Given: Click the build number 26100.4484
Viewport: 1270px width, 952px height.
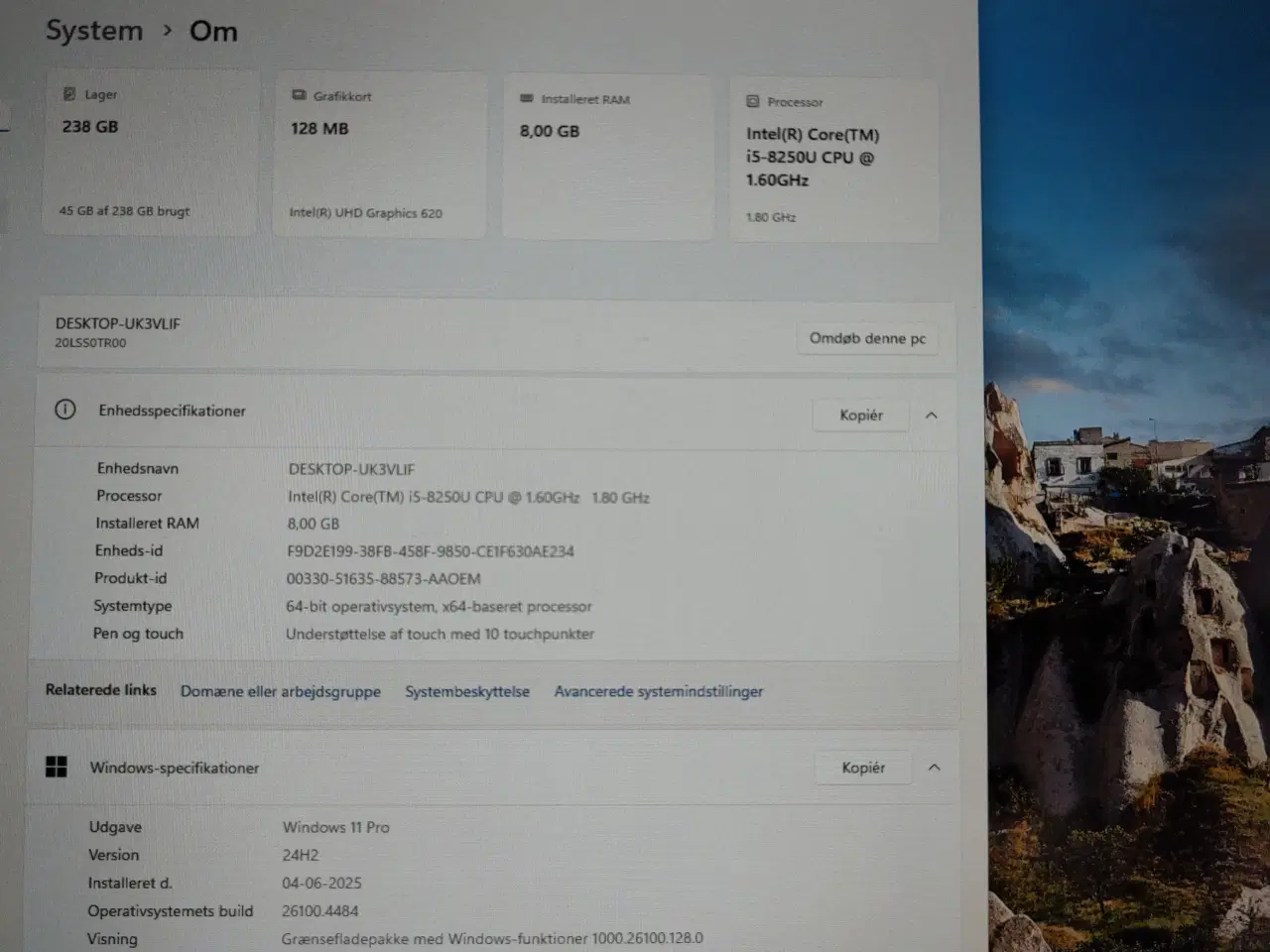Looking at the screenshot, I should point(320,910).
